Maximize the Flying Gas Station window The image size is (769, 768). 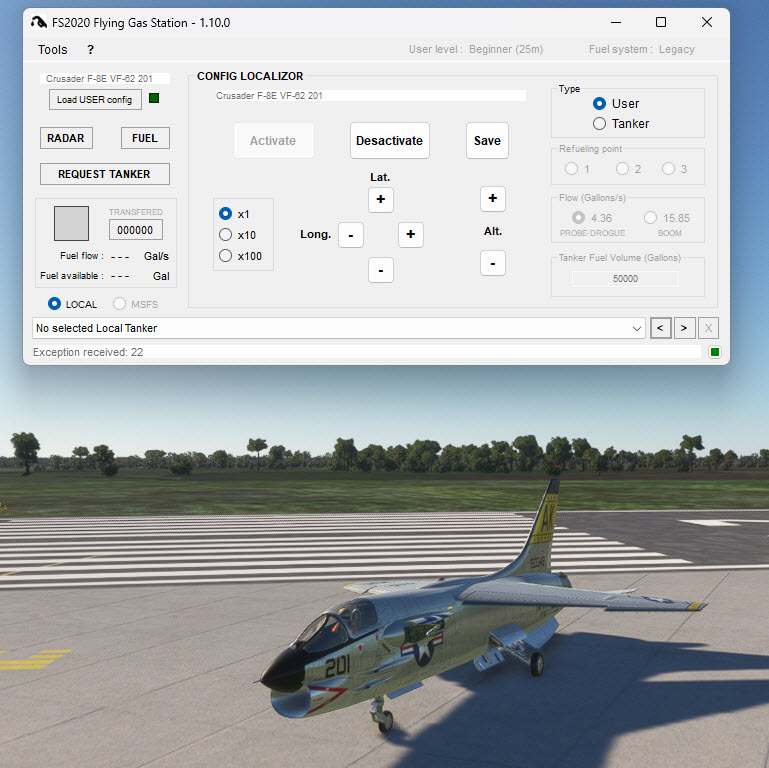661,22
